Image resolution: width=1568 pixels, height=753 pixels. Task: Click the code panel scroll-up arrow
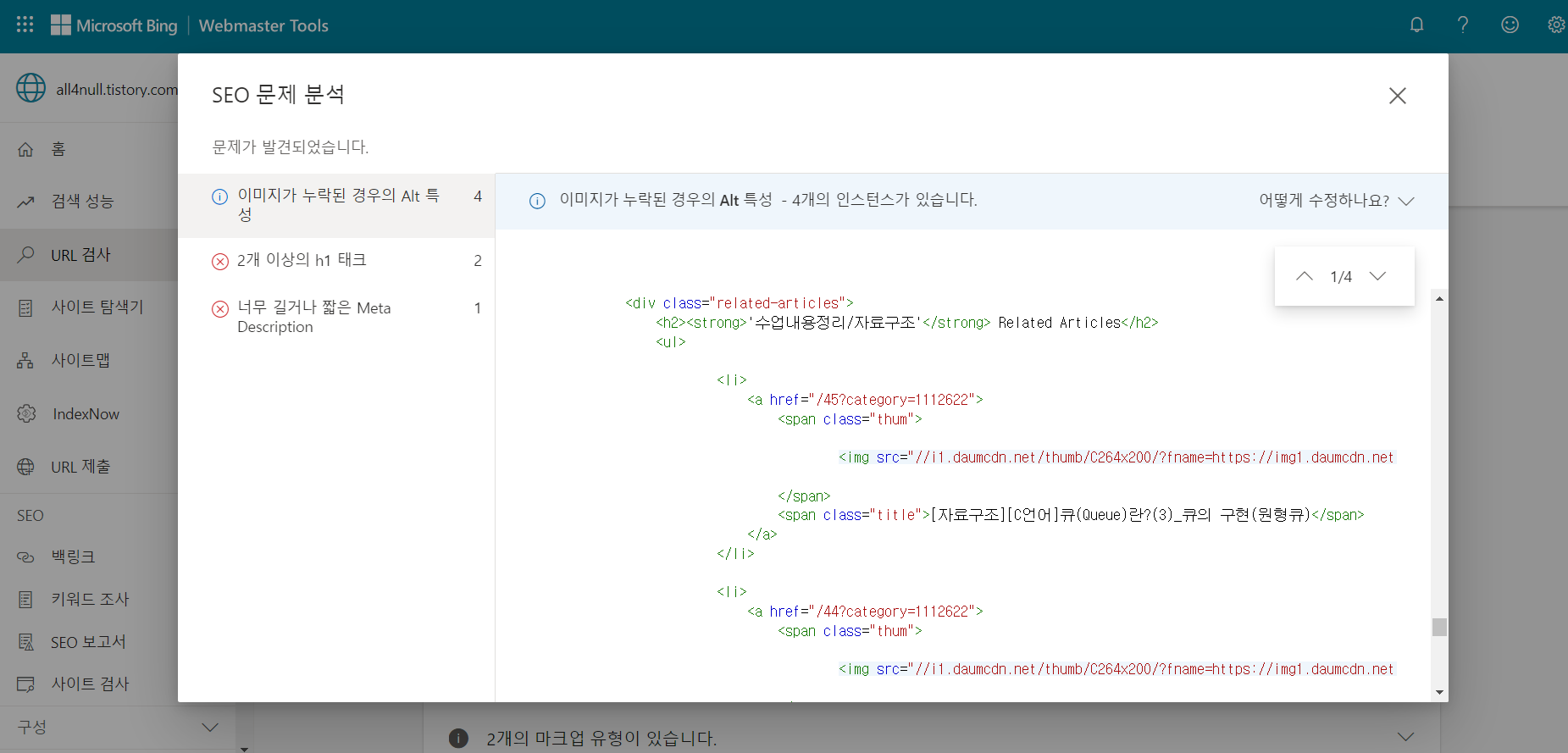(1439, 298)
